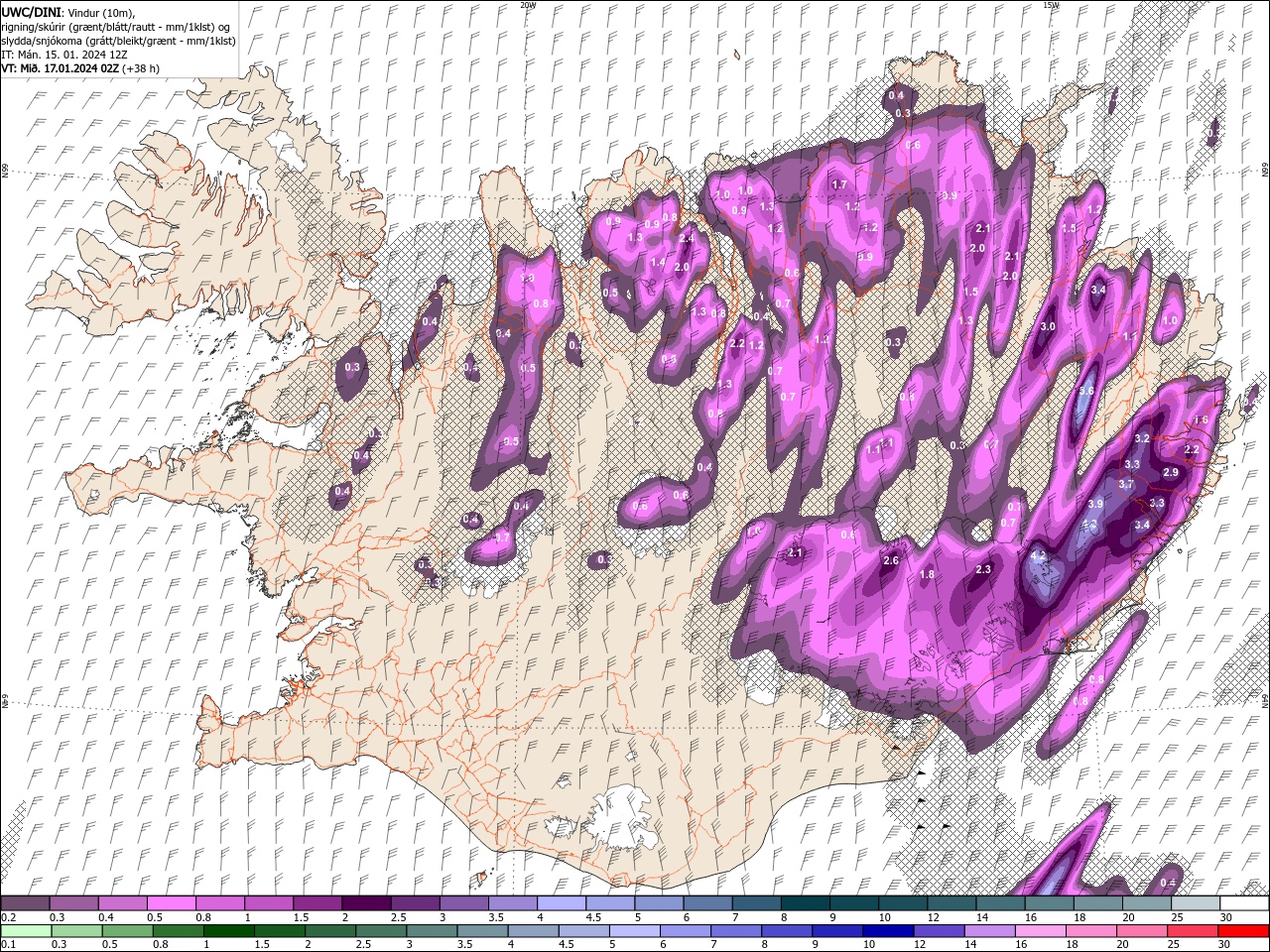Click the 0.2 label in the top legend row
The width and height of the screenshot is (1270, 952).
click(9, 917)
